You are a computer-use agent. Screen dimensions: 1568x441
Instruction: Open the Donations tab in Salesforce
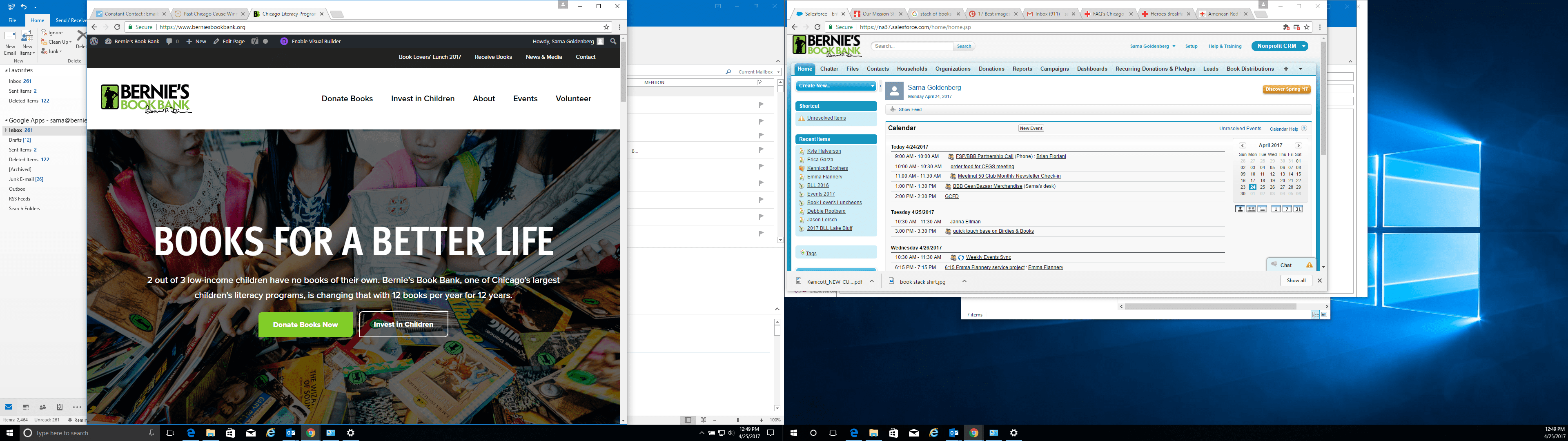pyautogui.click(x=991, y=69)
